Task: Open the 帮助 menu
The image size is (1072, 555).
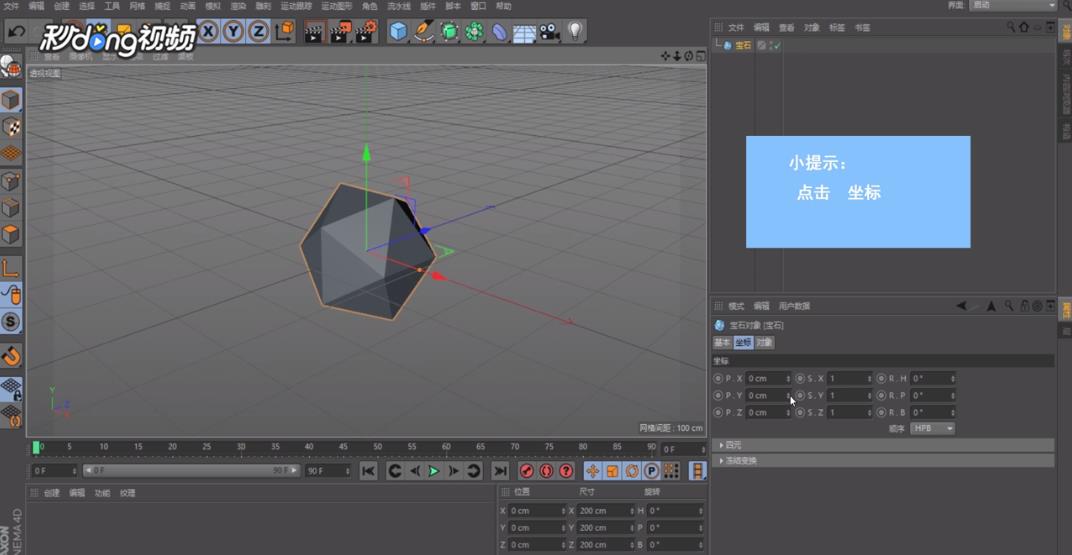Action: pyautogui.click(x=503, y=6)
